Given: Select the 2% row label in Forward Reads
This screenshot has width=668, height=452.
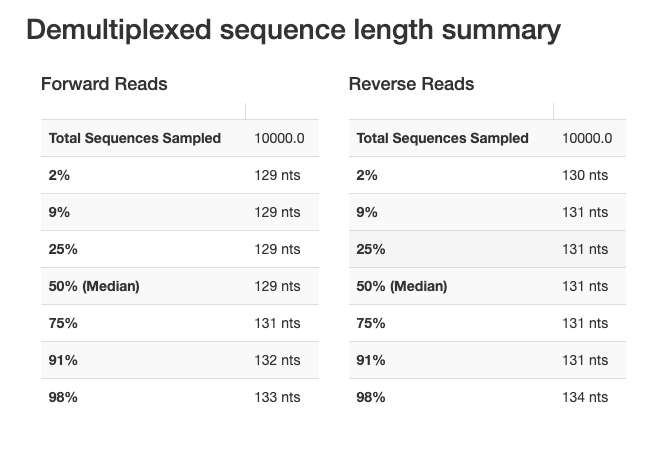Looking at the screenshot, I should (59, 175).
